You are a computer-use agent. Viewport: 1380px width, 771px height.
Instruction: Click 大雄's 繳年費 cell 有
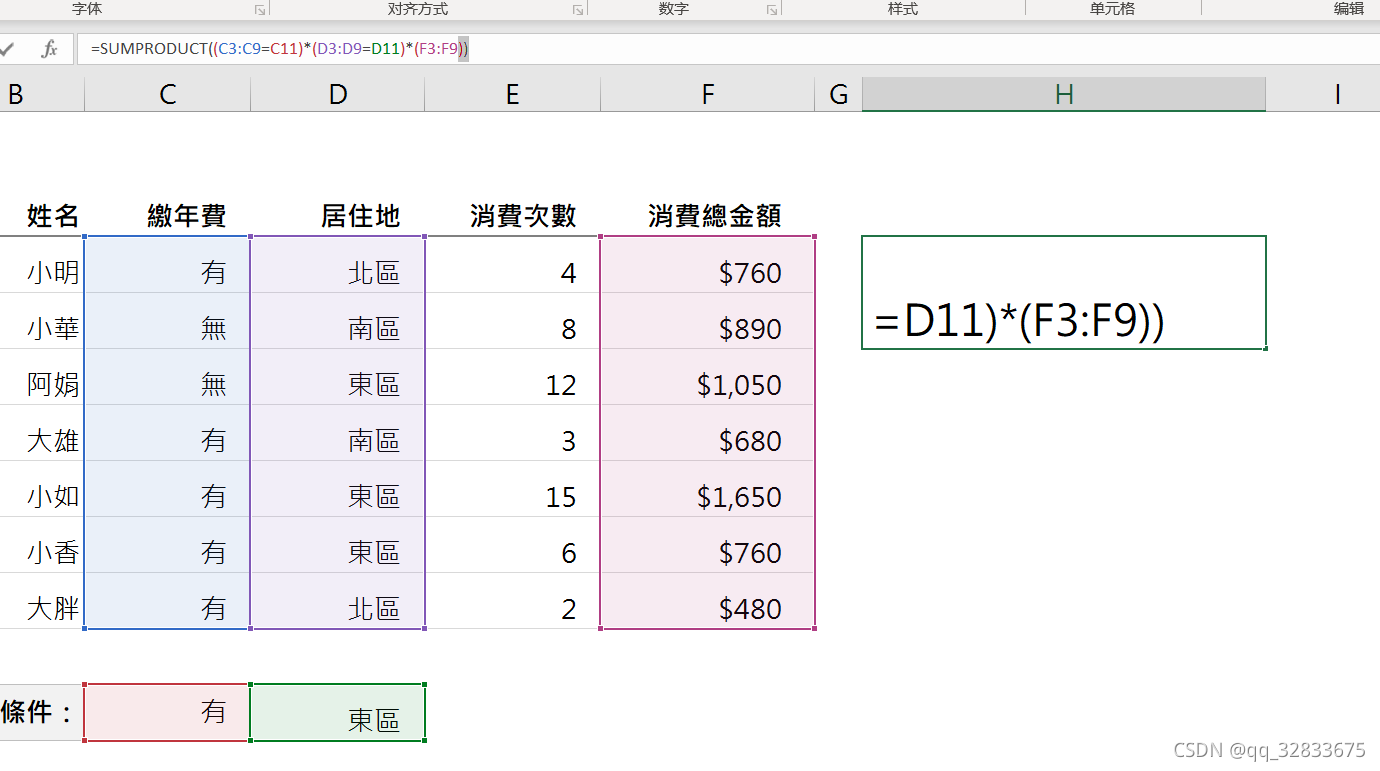(168, 433)
